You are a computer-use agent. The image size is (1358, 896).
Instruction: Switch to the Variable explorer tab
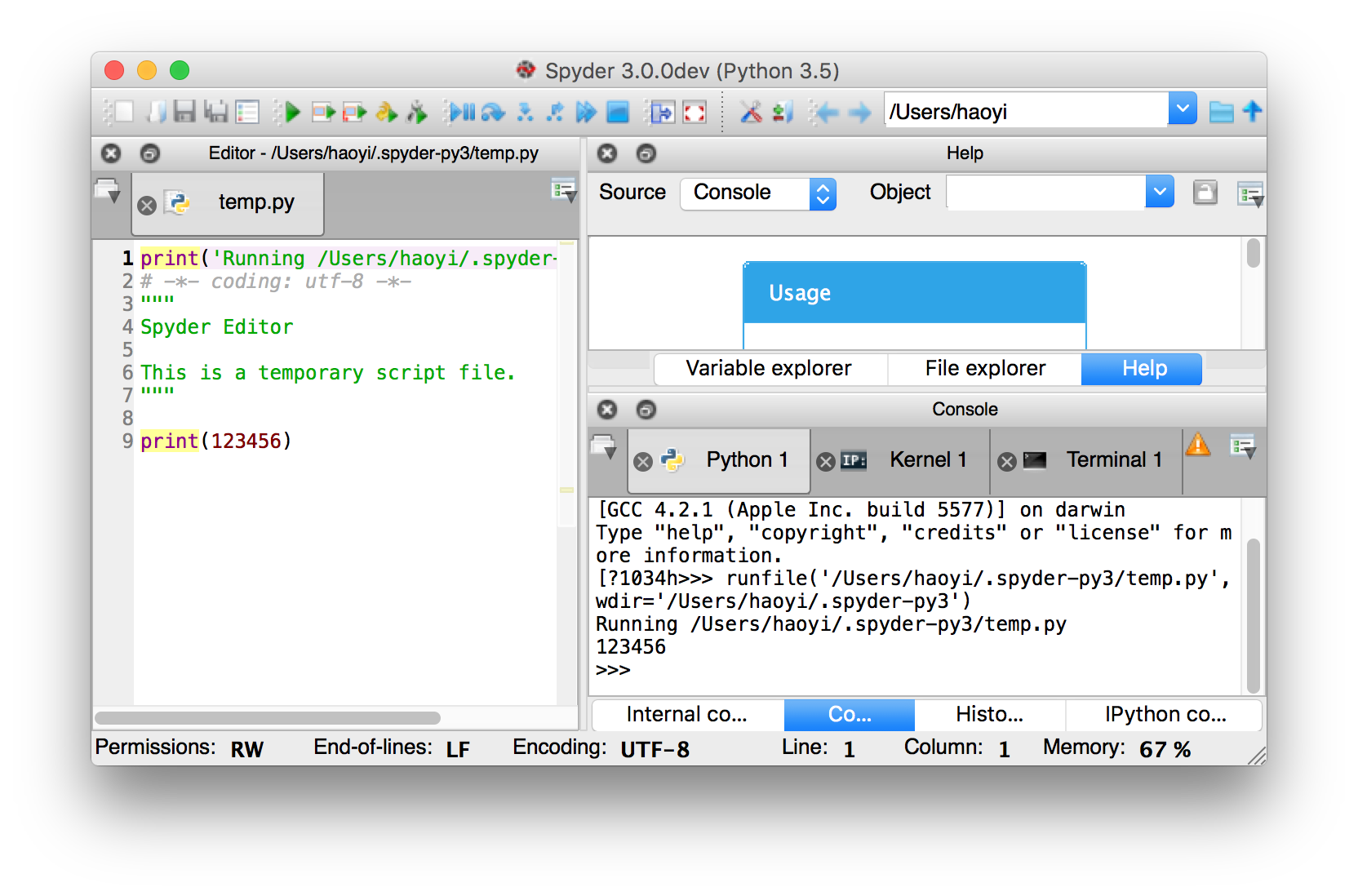(769, 369)
